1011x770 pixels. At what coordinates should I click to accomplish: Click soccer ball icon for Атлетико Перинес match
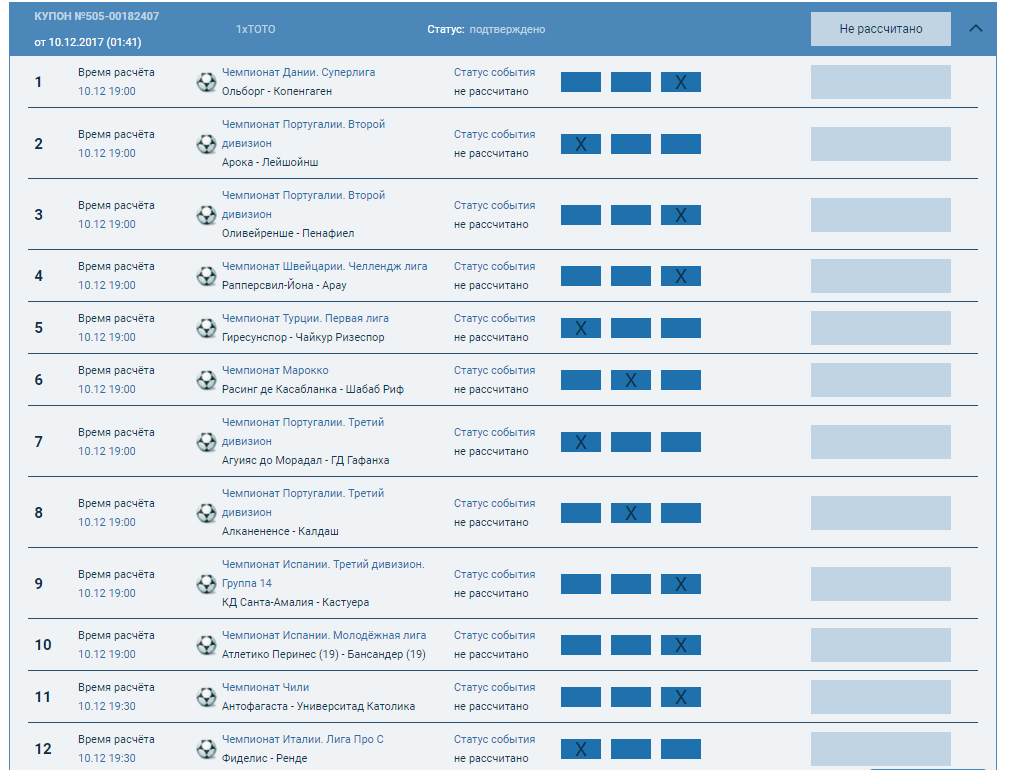click(206, 645)
